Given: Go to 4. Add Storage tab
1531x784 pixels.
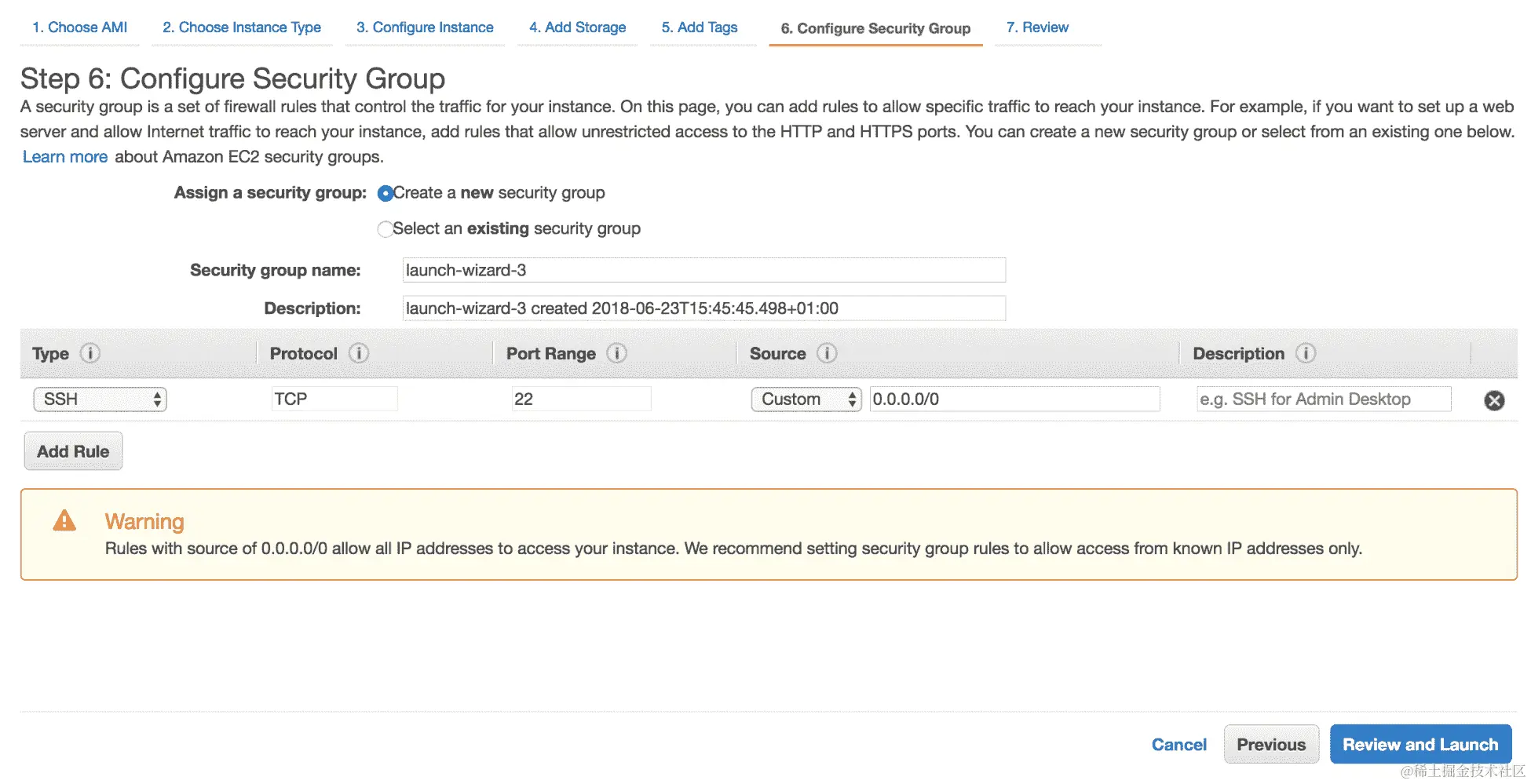Looking at the screenshot, I should coord(577,27).
